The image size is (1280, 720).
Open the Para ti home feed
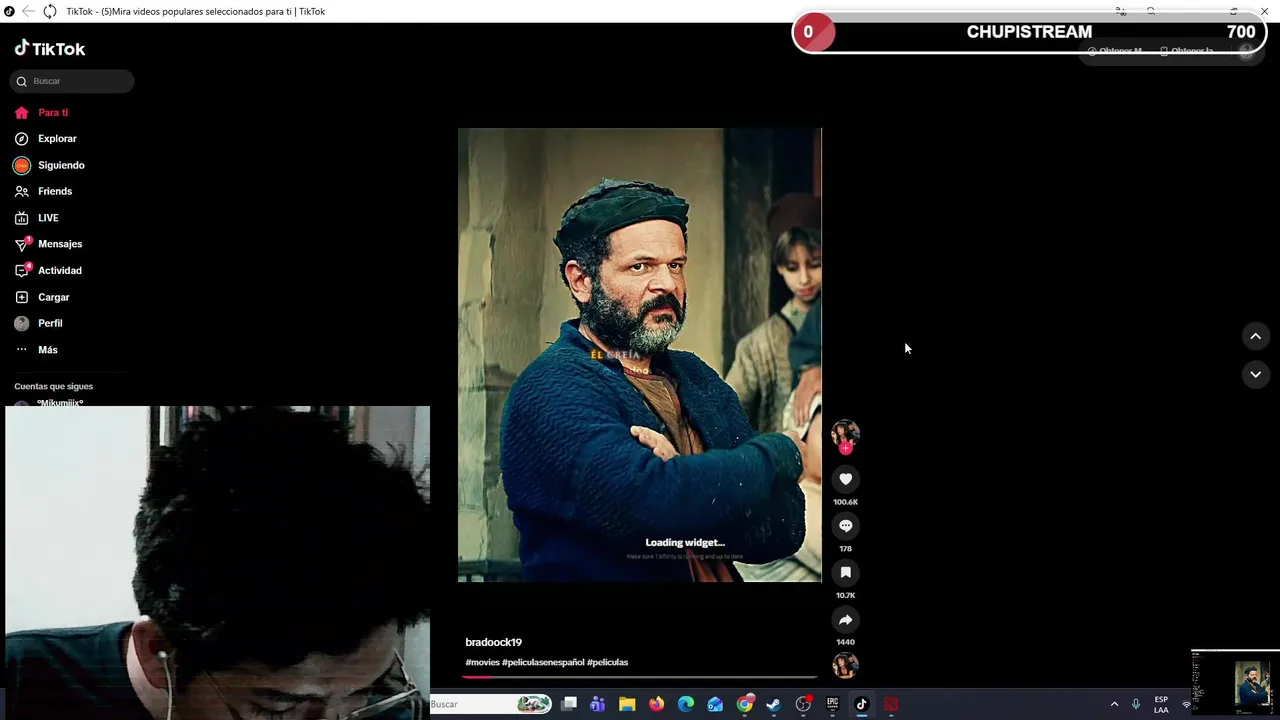pos(42,113)
